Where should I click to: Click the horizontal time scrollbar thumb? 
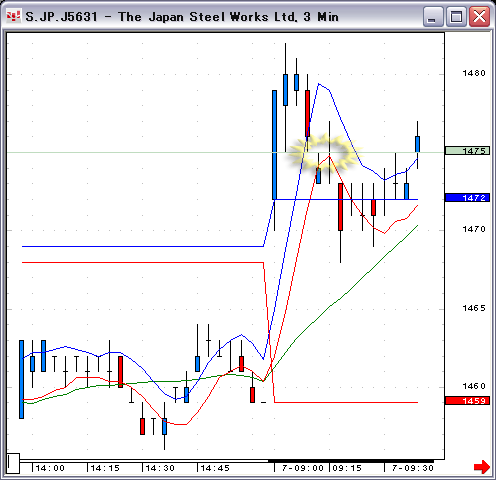(351, 461)
